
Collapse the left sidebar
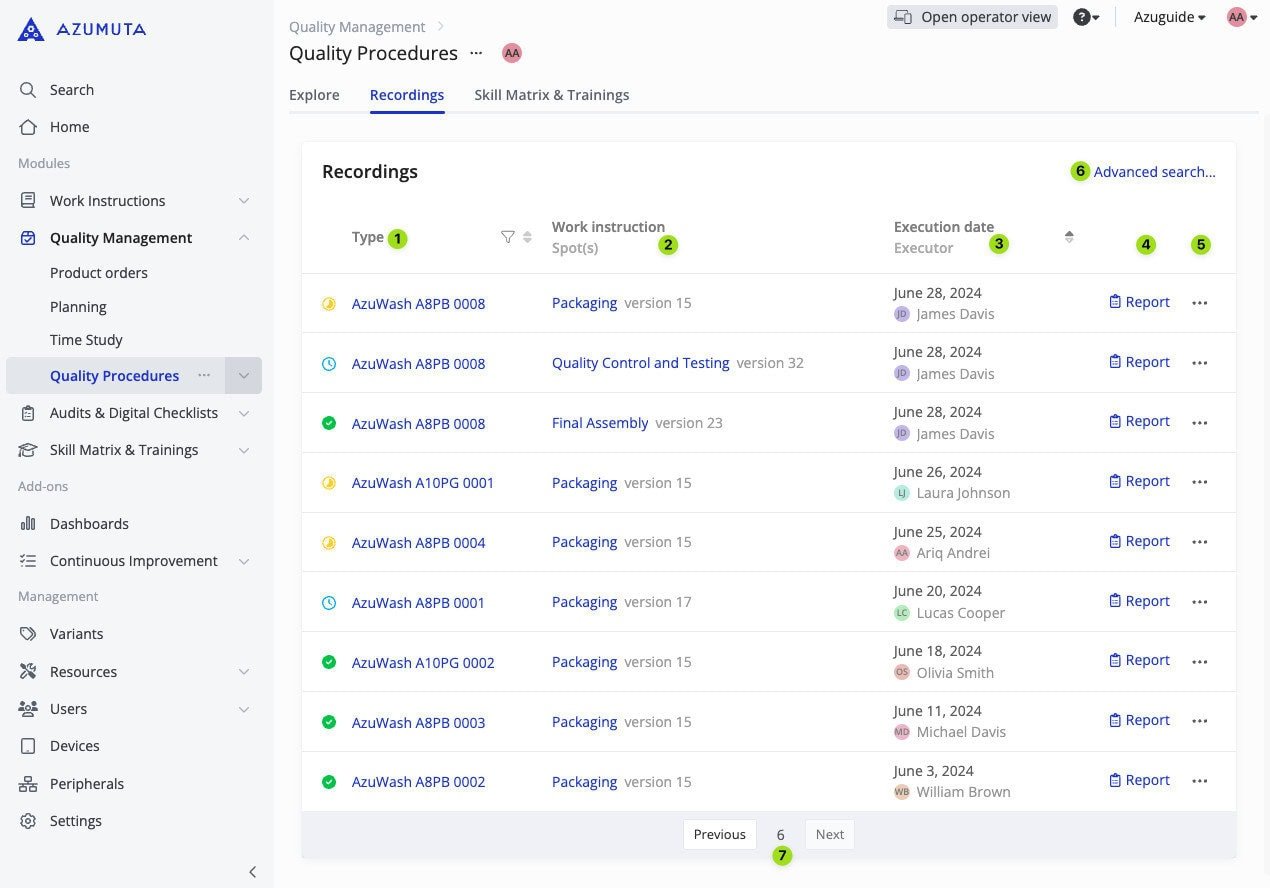[252, 871]
